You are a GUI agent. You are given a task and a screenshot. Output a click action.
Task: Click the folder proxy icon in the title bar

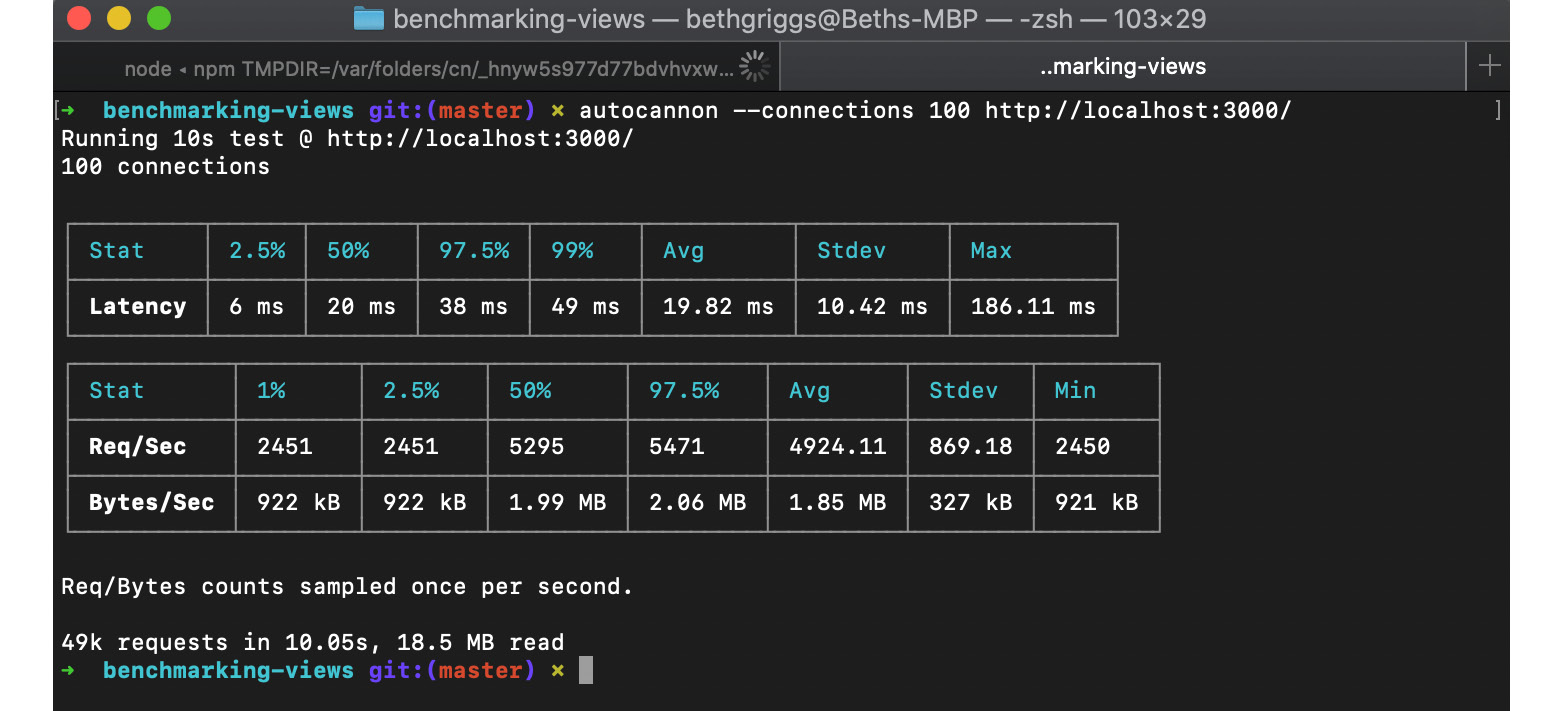[x=372, y=18]
